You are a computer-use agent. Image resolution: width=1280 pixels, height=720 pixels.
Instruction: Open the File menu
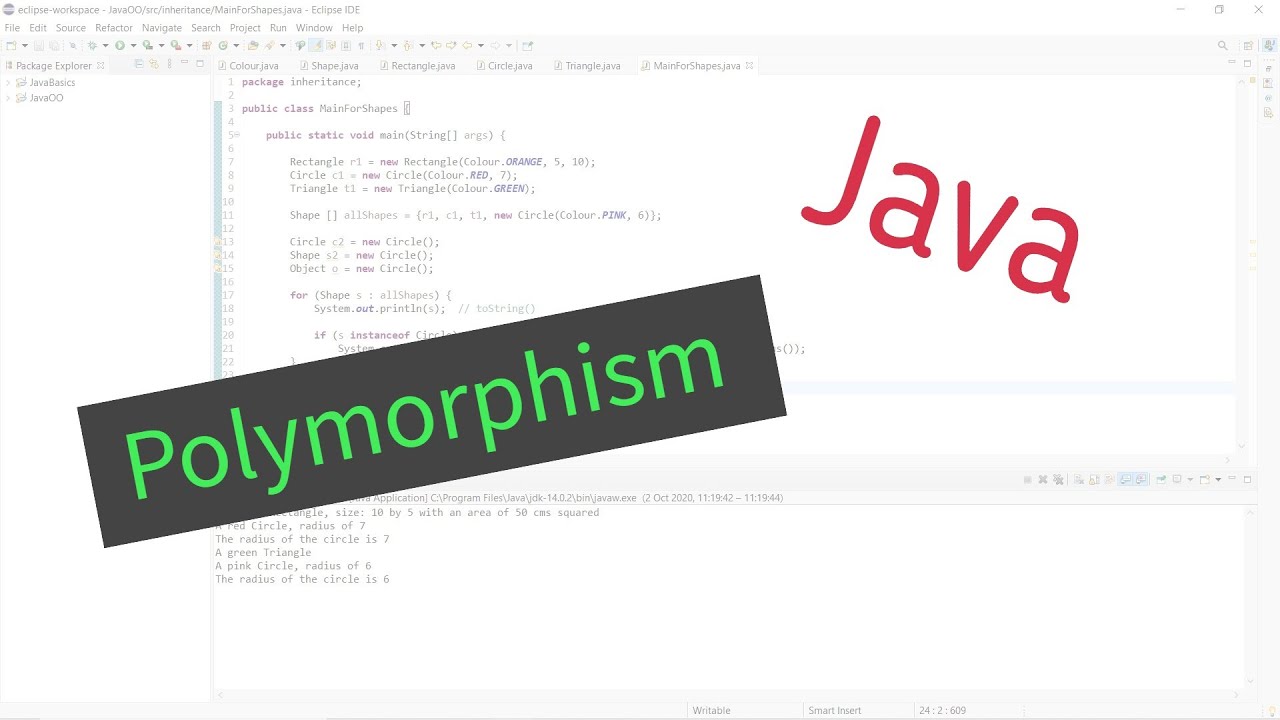point(12,28)
